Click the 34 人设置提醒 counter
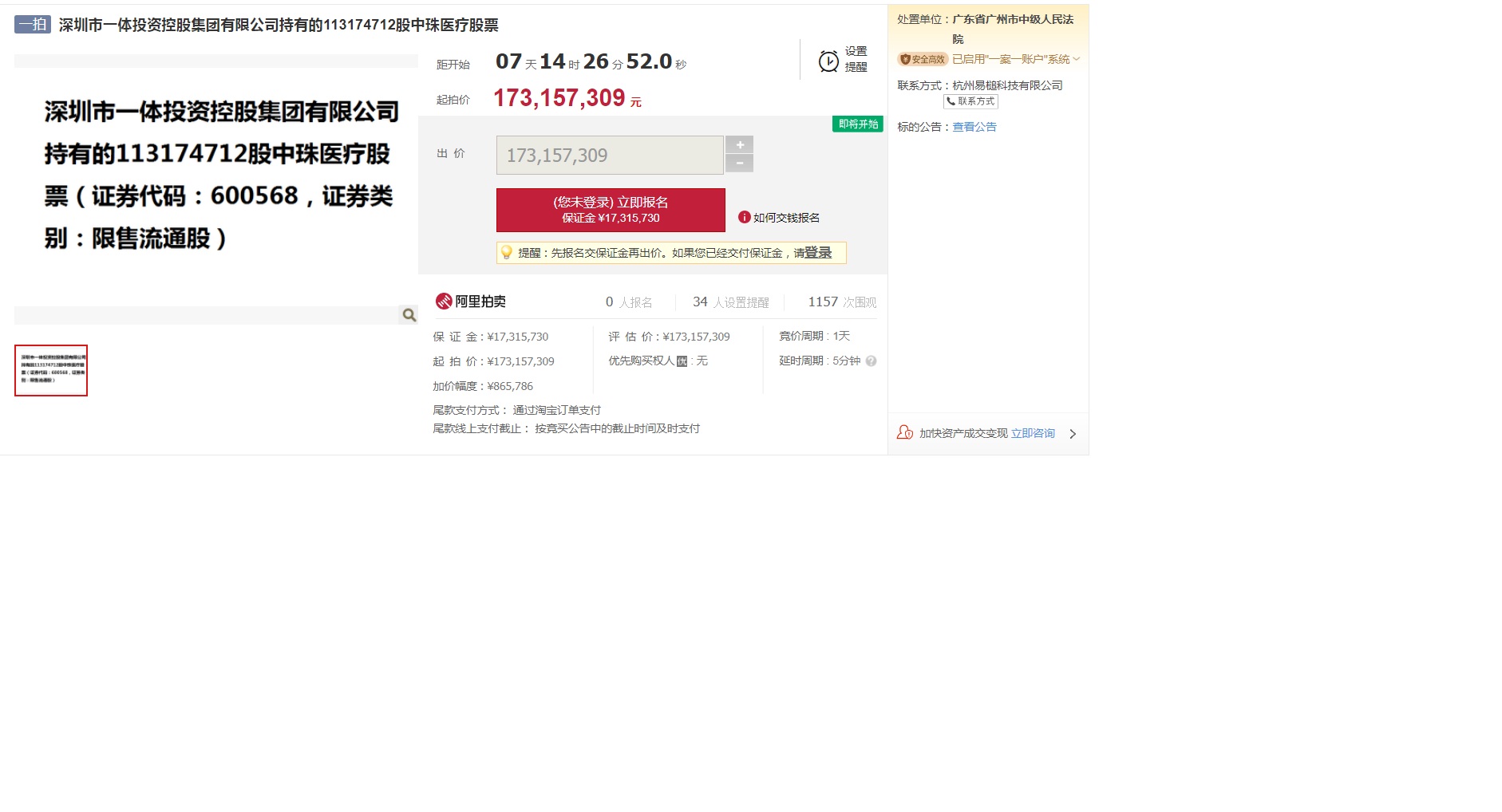Screen dimensions: 1502x812 731,302
